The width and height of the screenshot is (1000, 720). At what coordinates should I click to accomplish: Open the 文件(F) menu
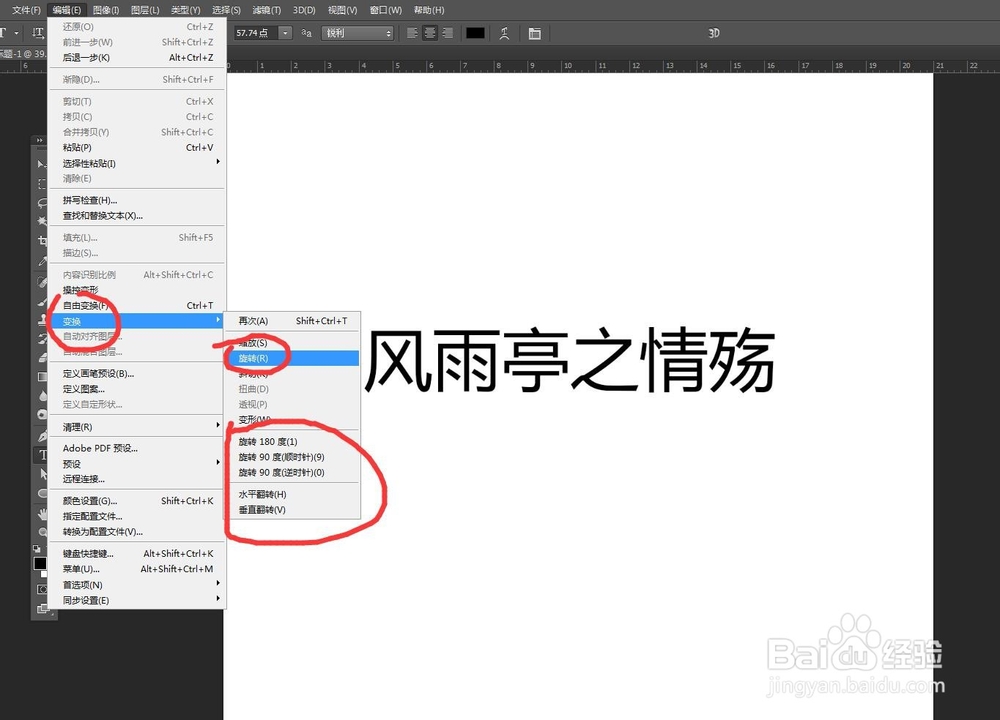tap(26, 10)
